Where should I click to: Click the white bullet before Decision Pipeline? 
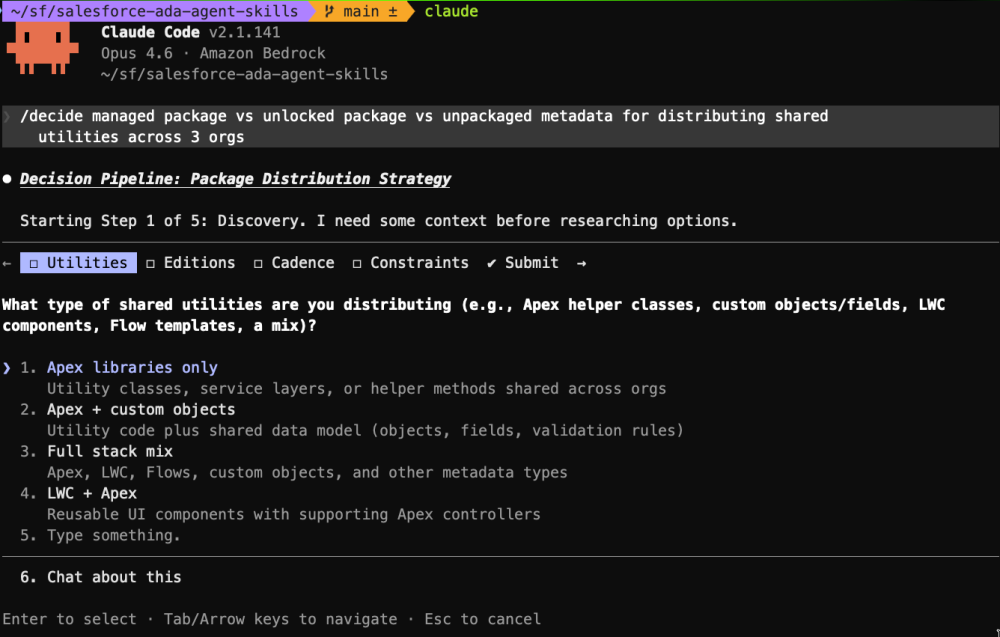(x=7, y=179)
